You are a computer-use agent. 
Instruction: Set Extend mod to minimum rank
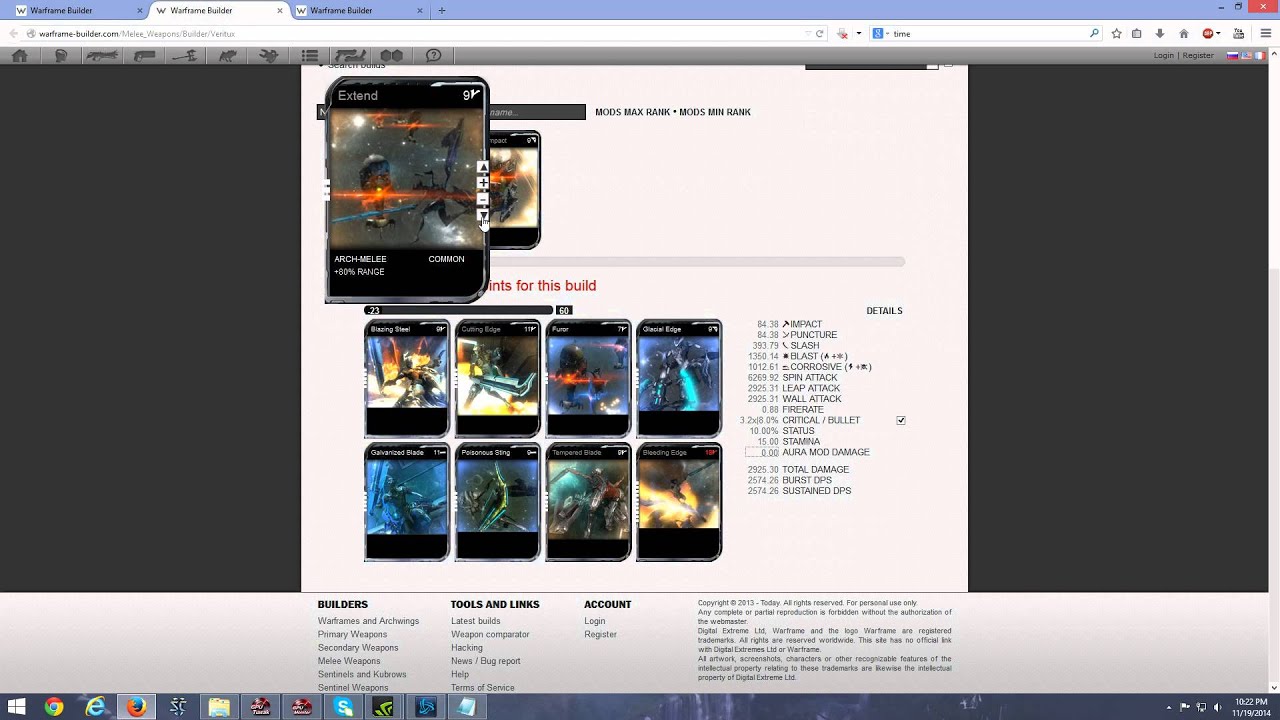point(483,215)
